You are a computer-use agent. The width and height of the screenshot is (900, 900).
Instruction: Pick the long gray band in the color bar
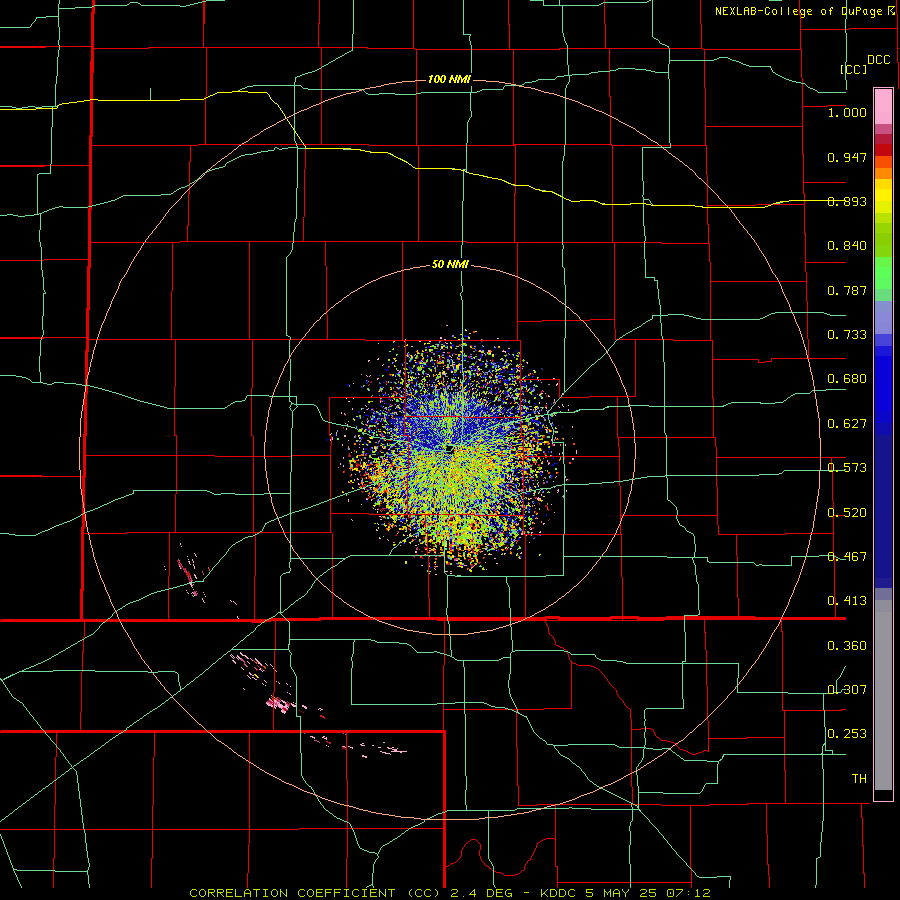pyautogui.click(x=883, y=695)
